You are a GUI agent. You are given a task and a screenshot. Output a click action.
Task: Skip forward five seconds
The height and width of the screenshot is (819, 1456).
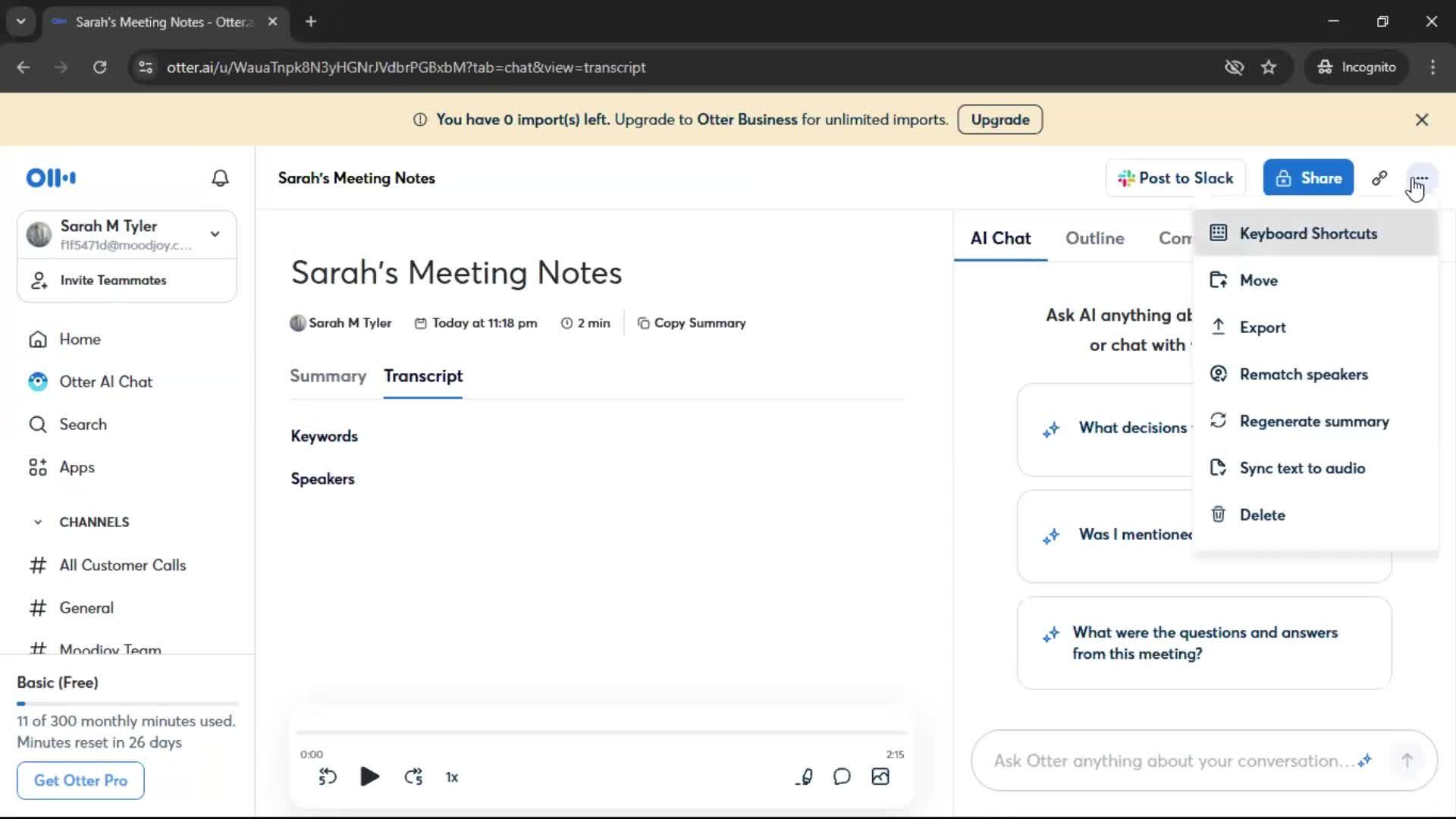point(413,777)
